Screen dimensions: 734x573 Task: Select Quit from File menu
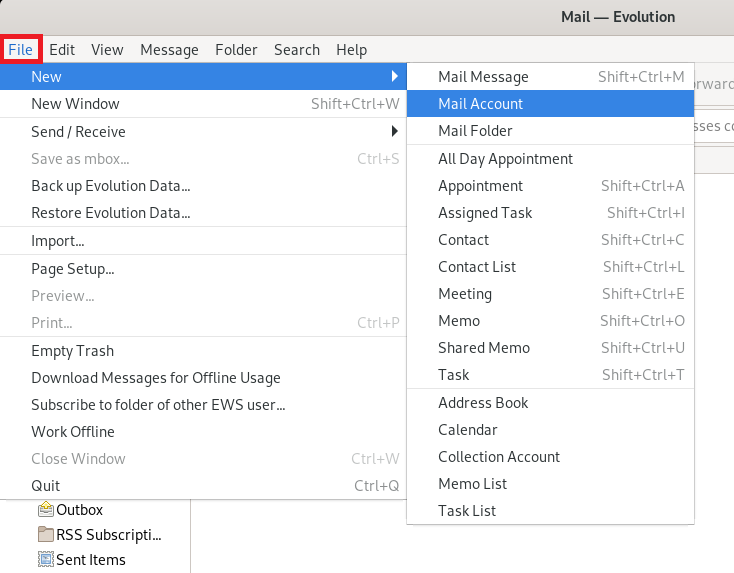click(46, 486)
